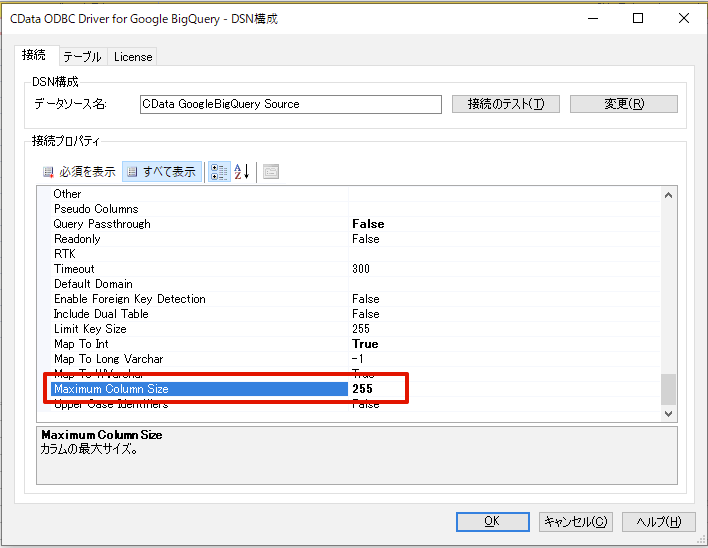Click the 変更(R) button
Viewport: 708px width, 548px height.
[624, 104]
